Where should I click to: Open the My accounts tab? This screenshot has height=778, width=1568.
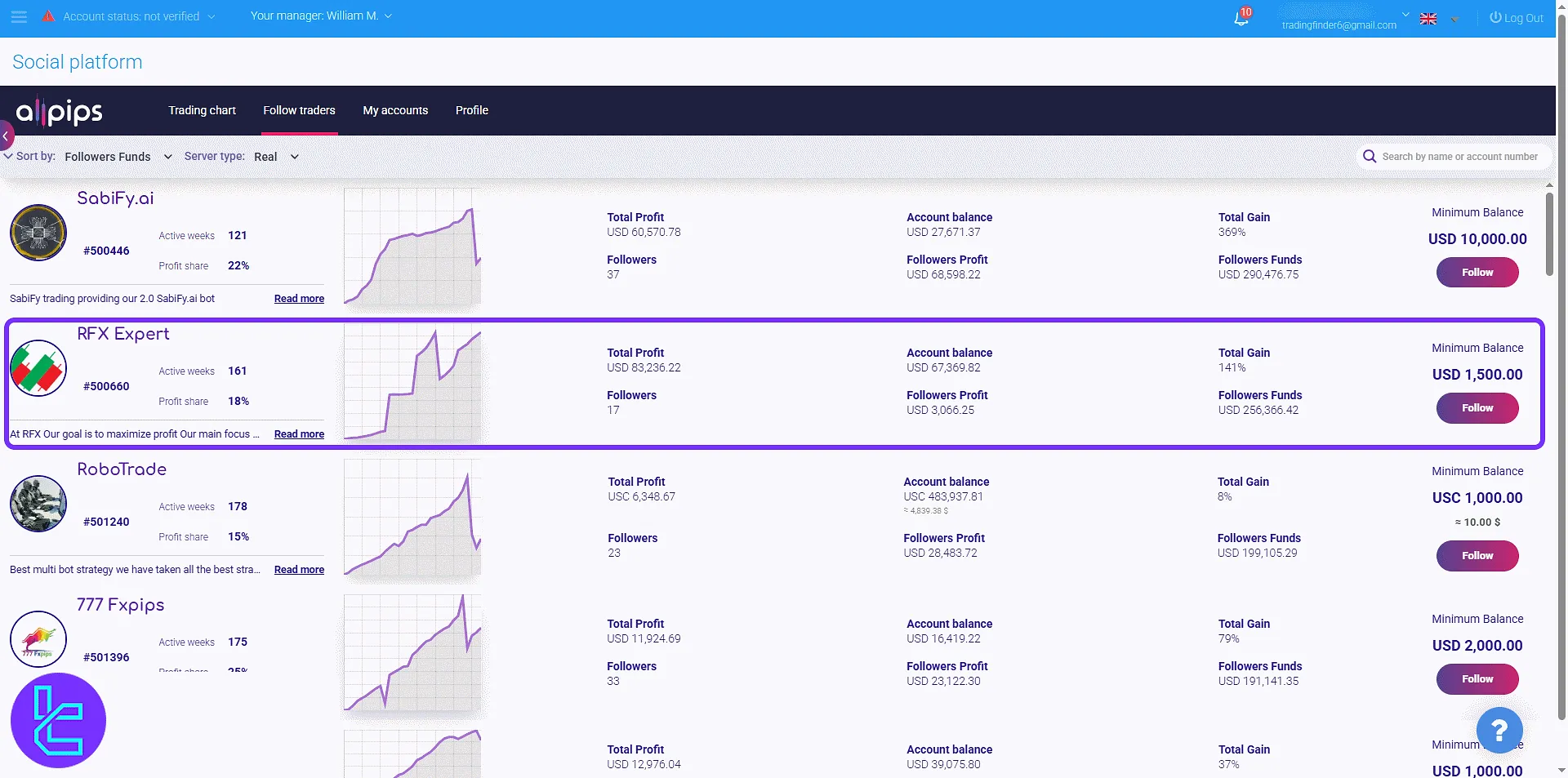pyautogui.click(x=395, y=110)
